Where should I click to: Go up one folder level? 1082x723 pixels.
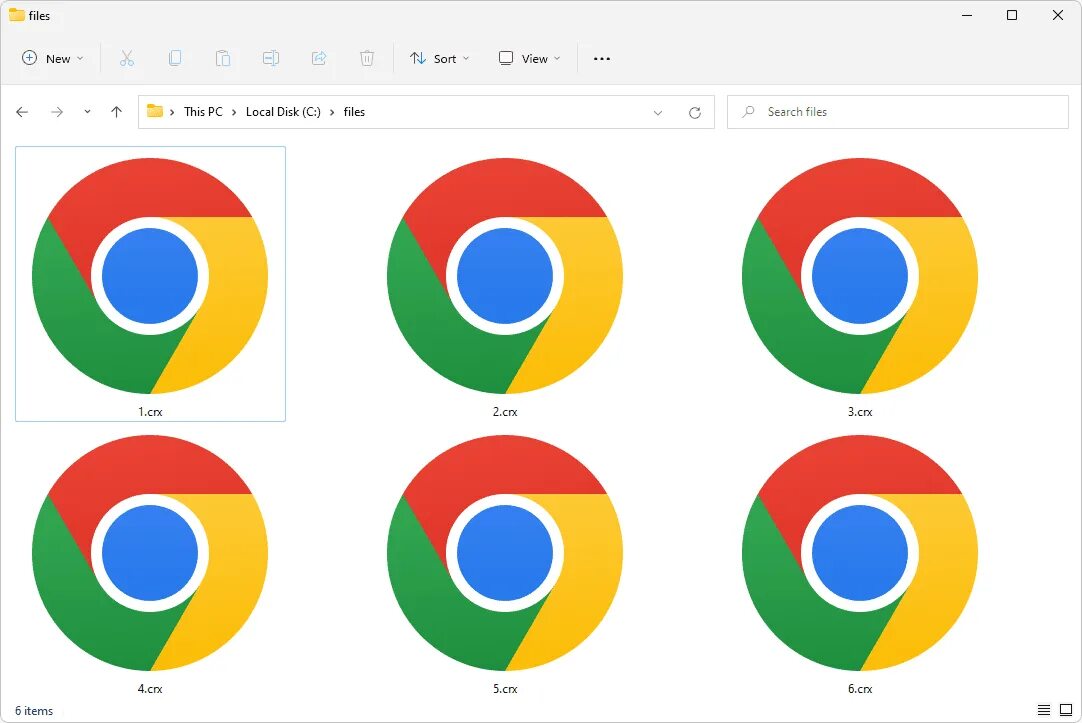pyautogui.click(x=116, y=112)
